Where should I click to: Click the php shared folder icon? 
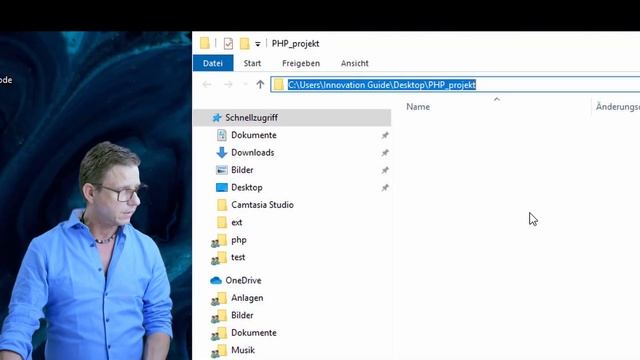tap(219, 241)
